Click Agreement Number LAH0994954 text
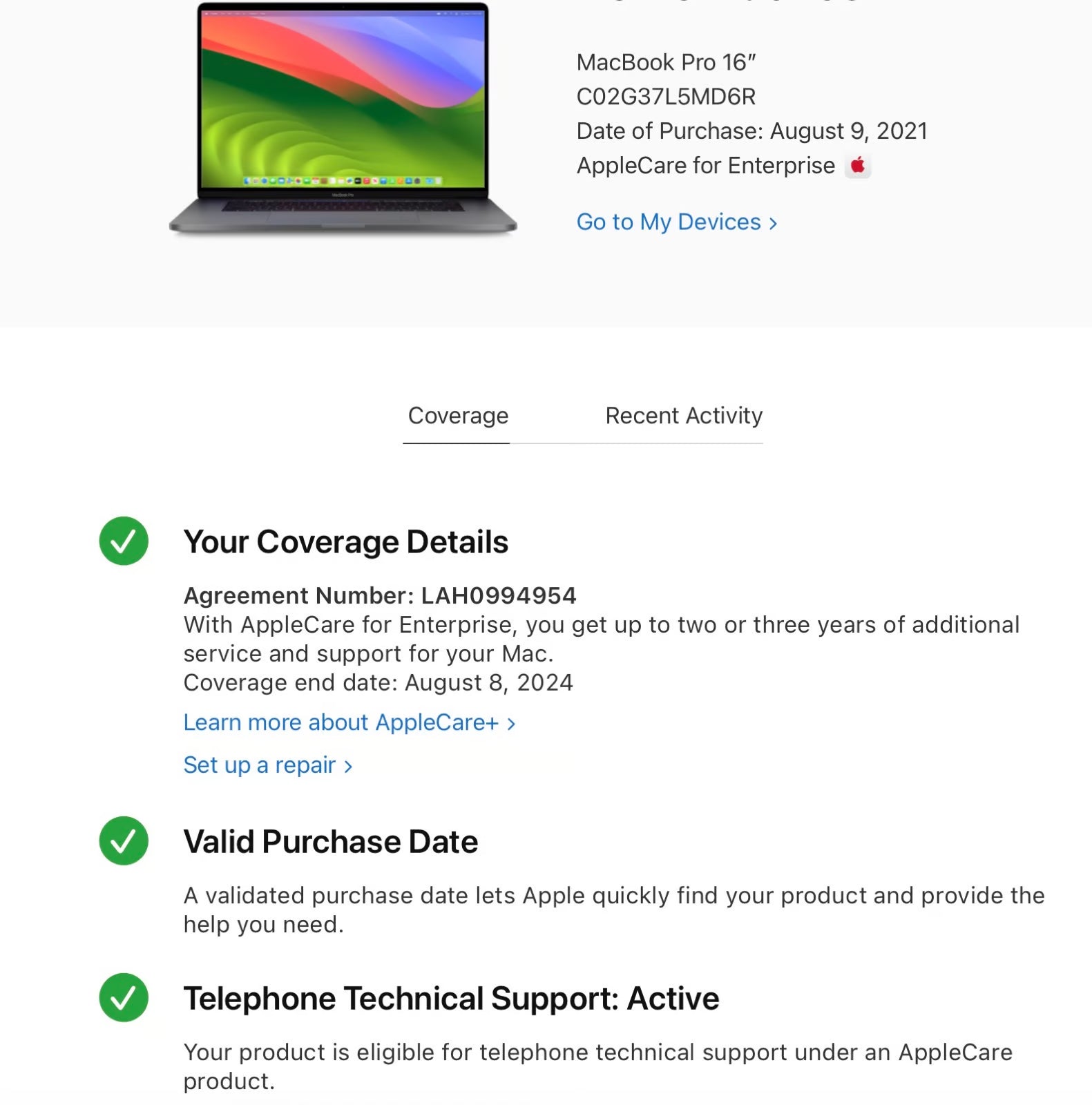Screen dimensions: 1092x1105 tap(379, 595)
